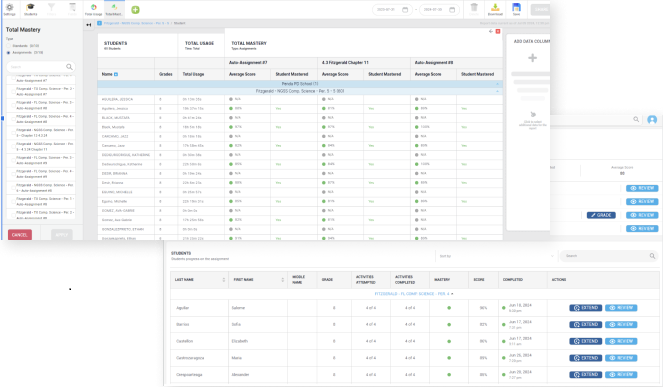
Task: Click the search magnifier in right window header
Action: tap(636, 120)
